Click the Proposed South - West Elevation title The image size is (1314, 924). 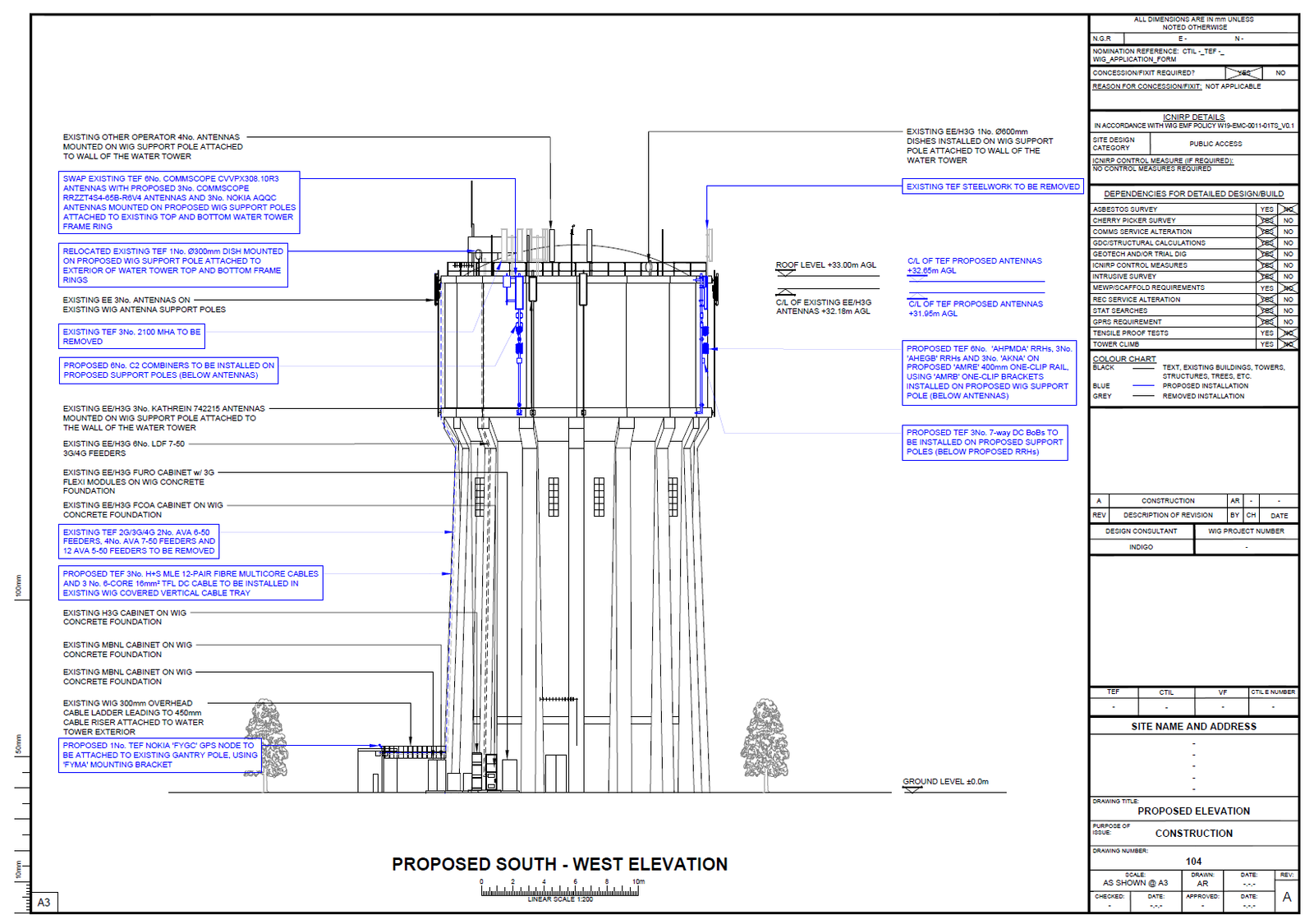pyautogui.click(x=559, y=864)
